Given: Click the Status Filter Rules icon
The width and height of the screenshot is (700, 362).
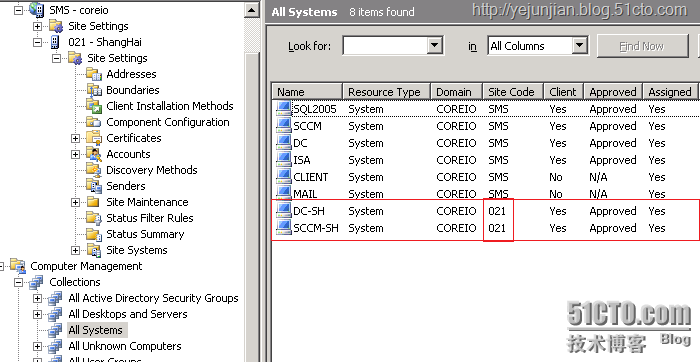Looking at the screenshot, I should [94, 218].
